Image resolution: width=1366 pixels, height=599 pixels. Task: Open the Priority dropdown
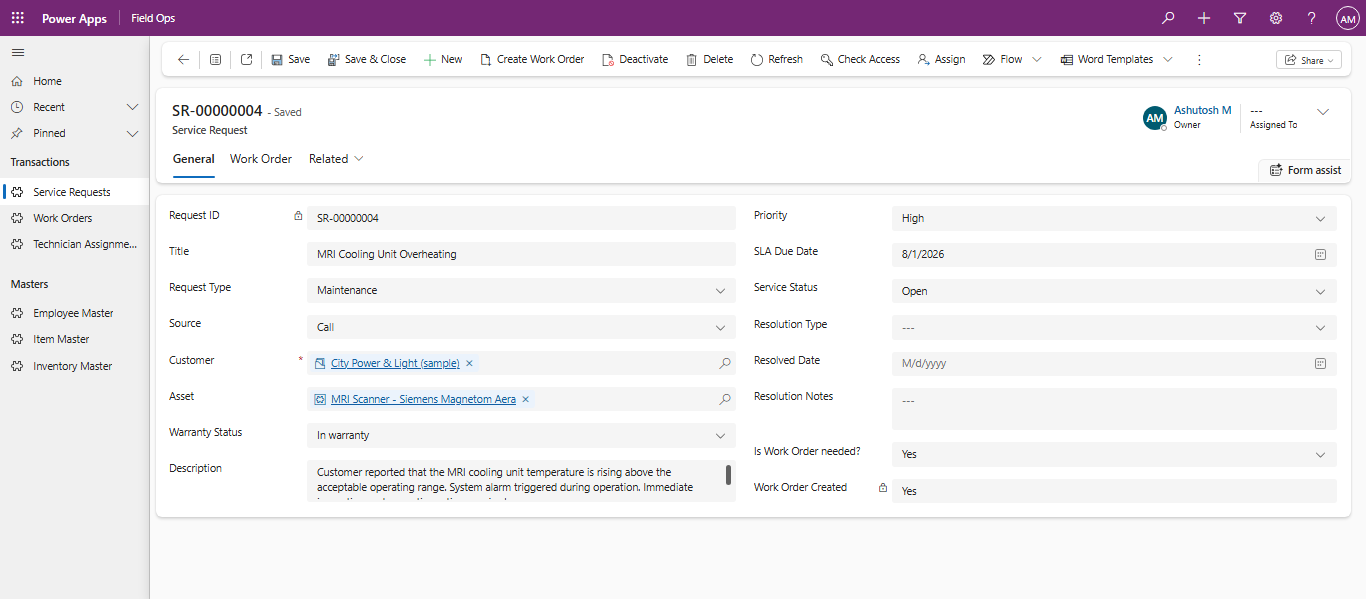[x=1114, y=218]
